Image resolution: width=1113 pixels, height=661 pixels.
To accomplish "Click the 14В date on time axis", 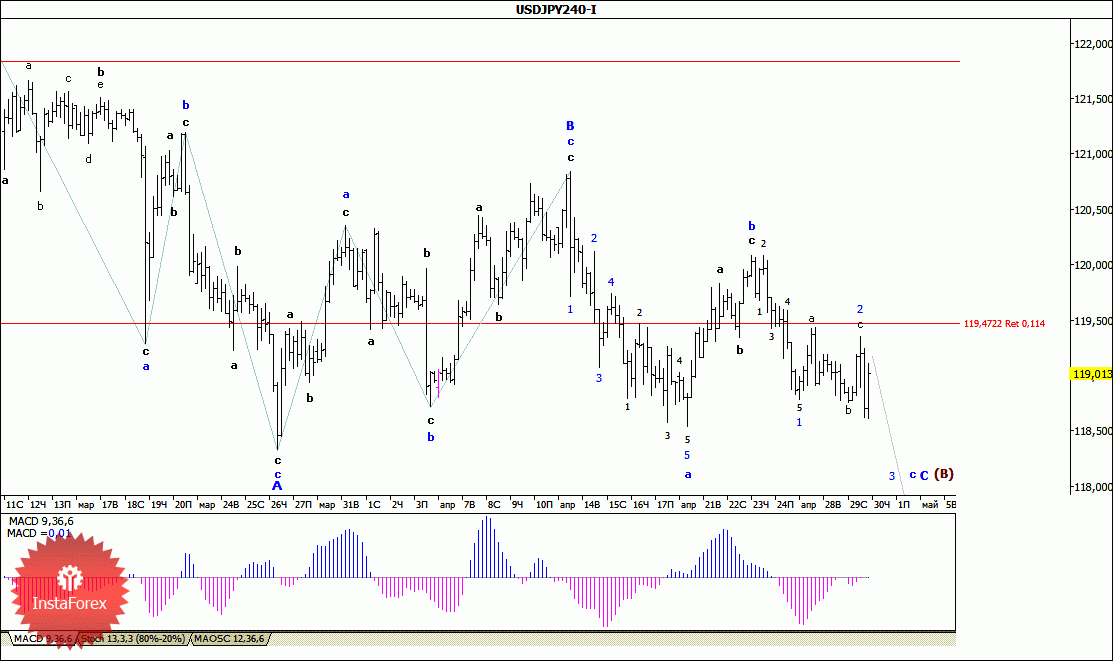I will [592, 505].
